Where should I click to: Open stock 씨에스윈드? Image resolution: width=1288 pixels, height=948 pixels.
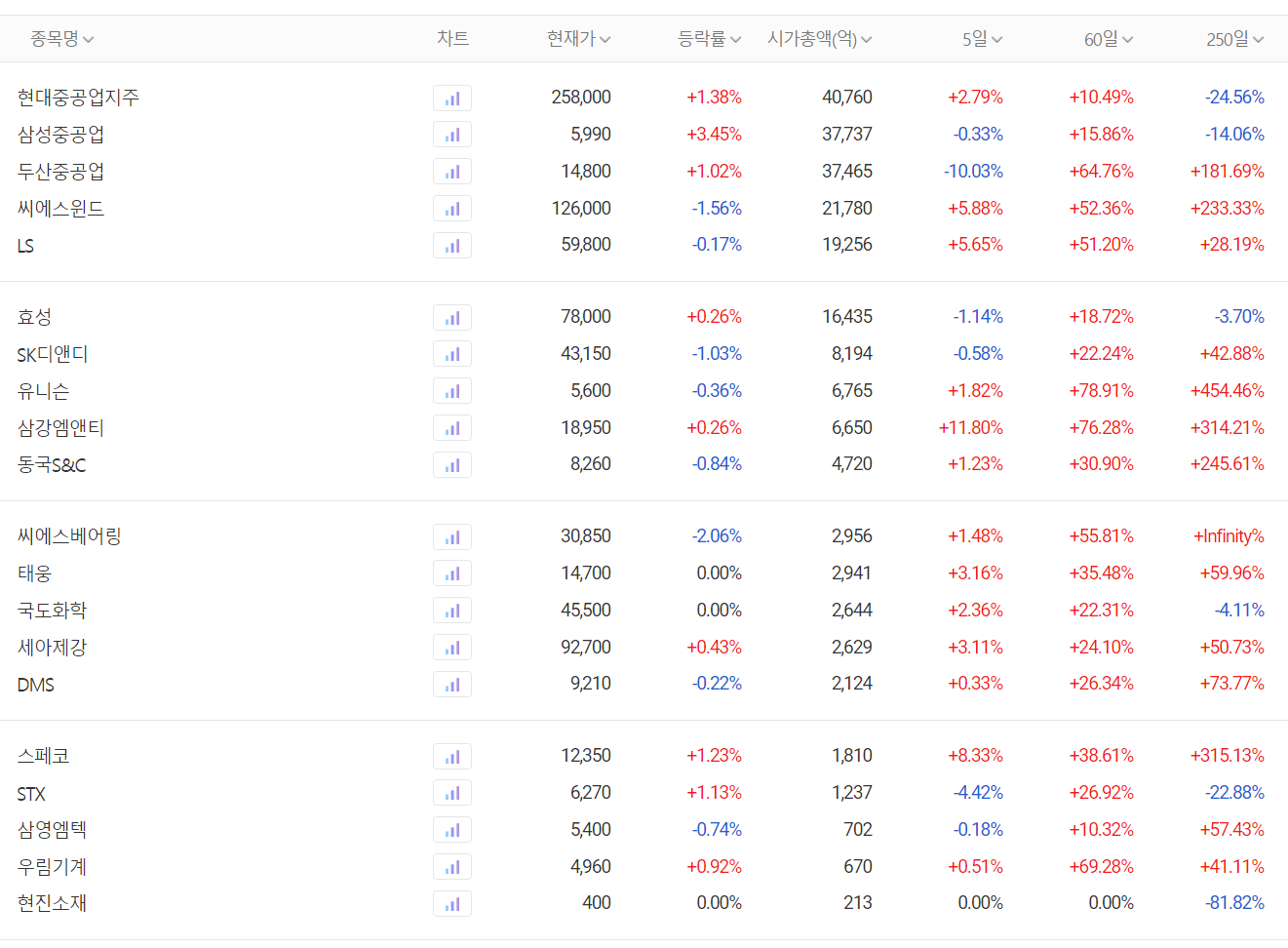(x=60, y=209)
